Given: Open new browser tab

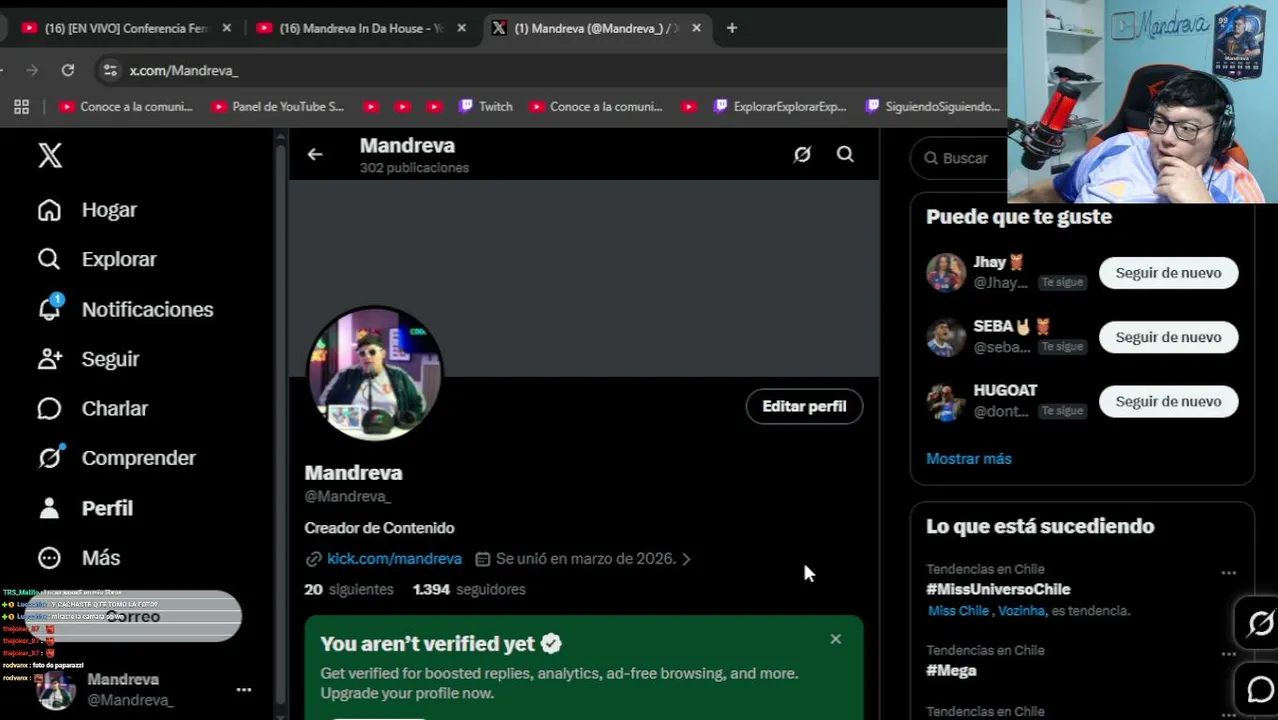Looking at the screenshot, I should [x=732, y=28].
